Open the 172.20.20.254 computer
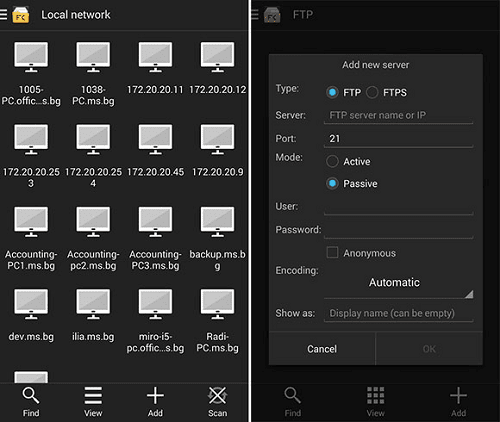The height and width of the screenshot is (422, 500). (93, 156)
